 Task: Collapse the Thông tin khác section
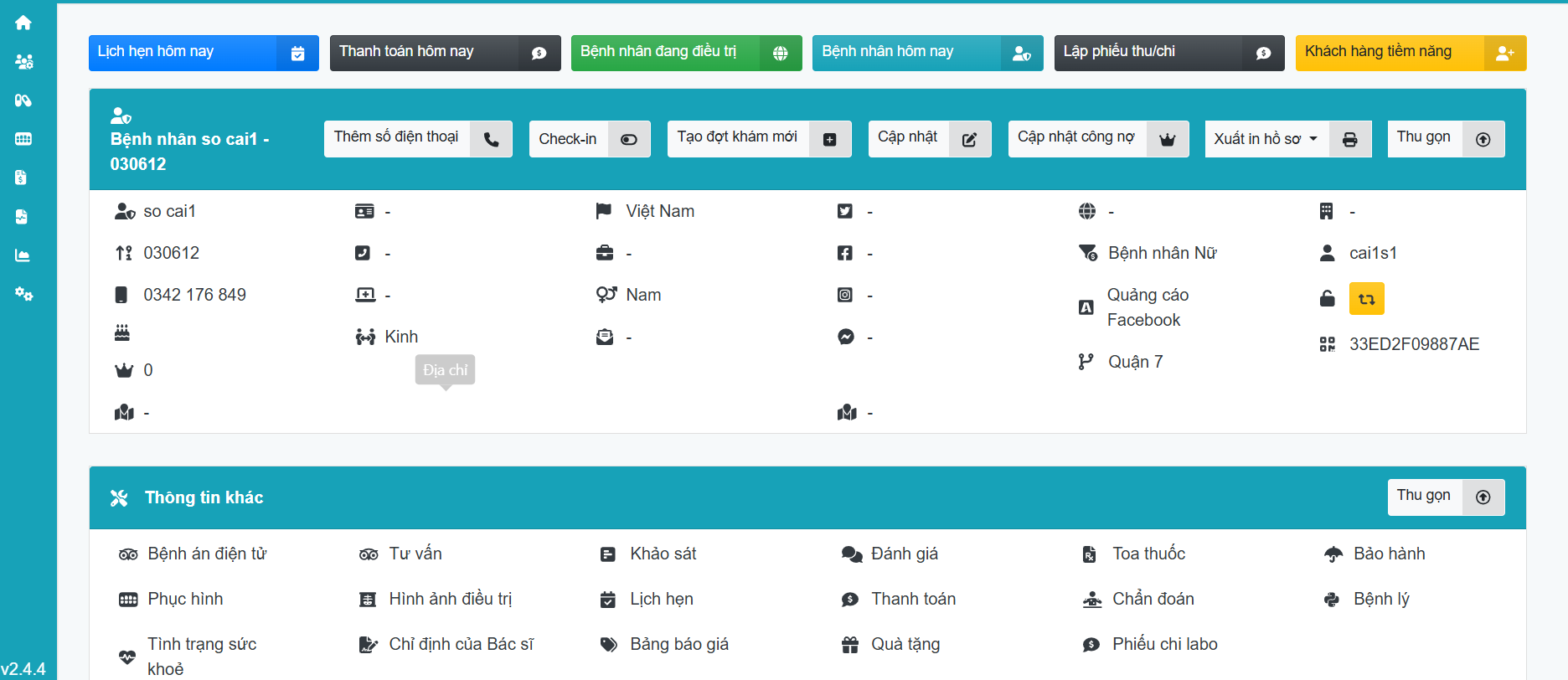(1445, 497)
